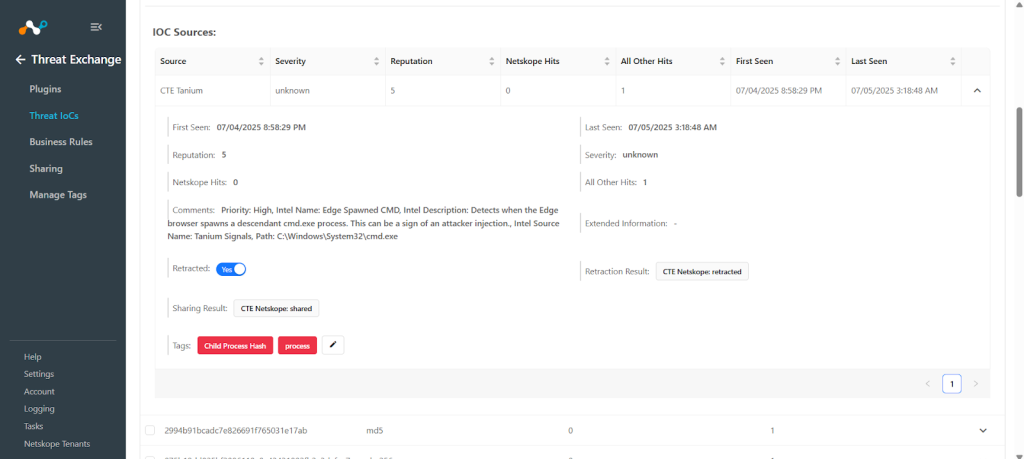
Task: Open Sharing in the sidebar
Action: point(46,168)
